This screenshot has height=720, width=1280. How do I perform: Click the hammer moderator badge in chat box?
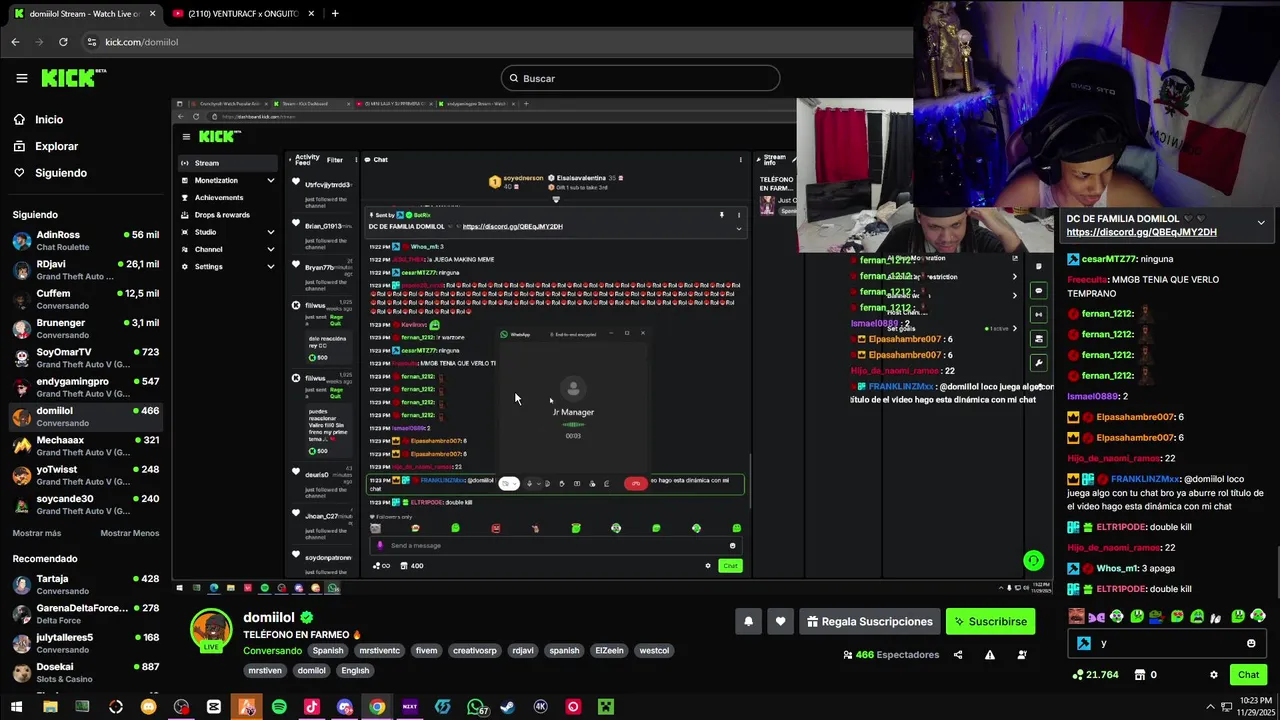(x=1084, y=644)
